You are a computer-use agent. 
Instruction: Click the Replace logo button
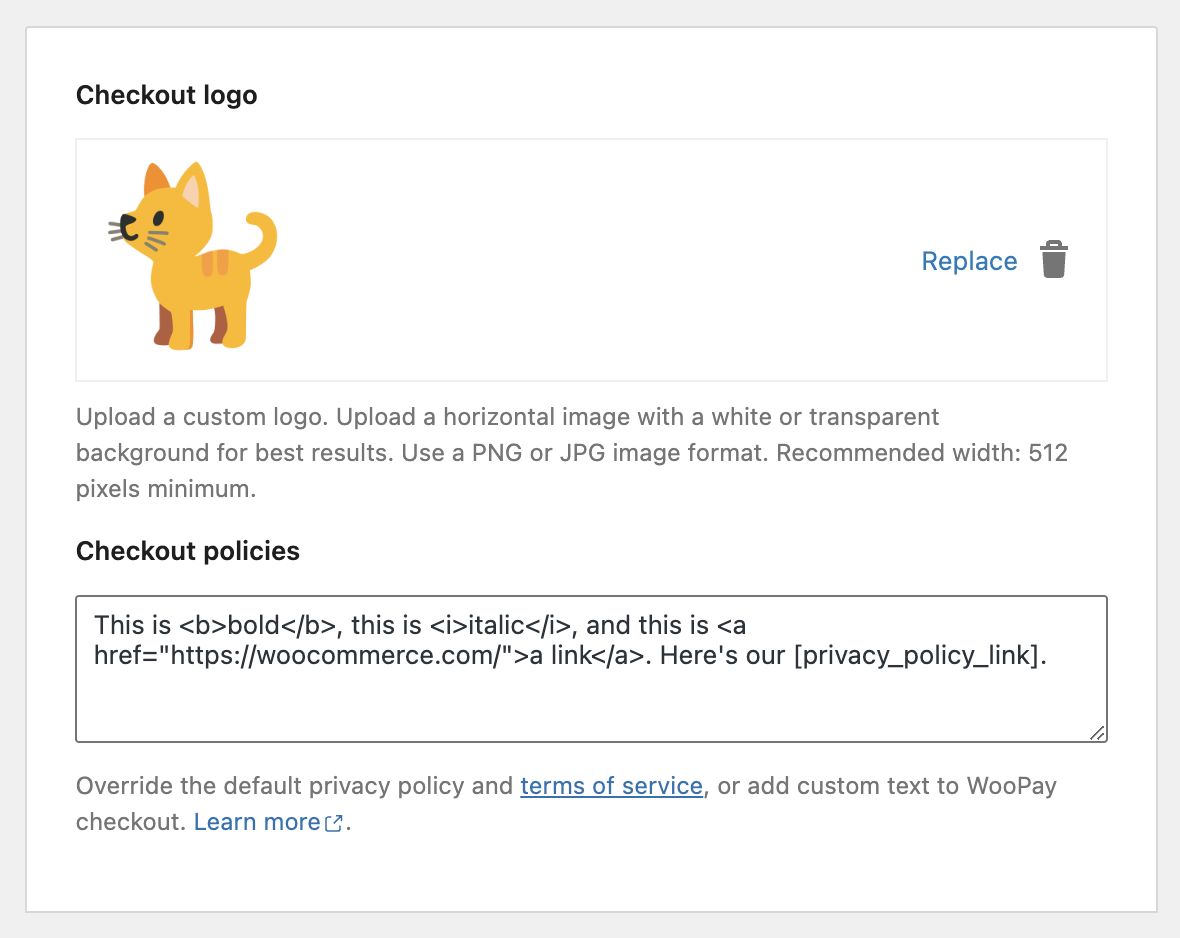969,261
